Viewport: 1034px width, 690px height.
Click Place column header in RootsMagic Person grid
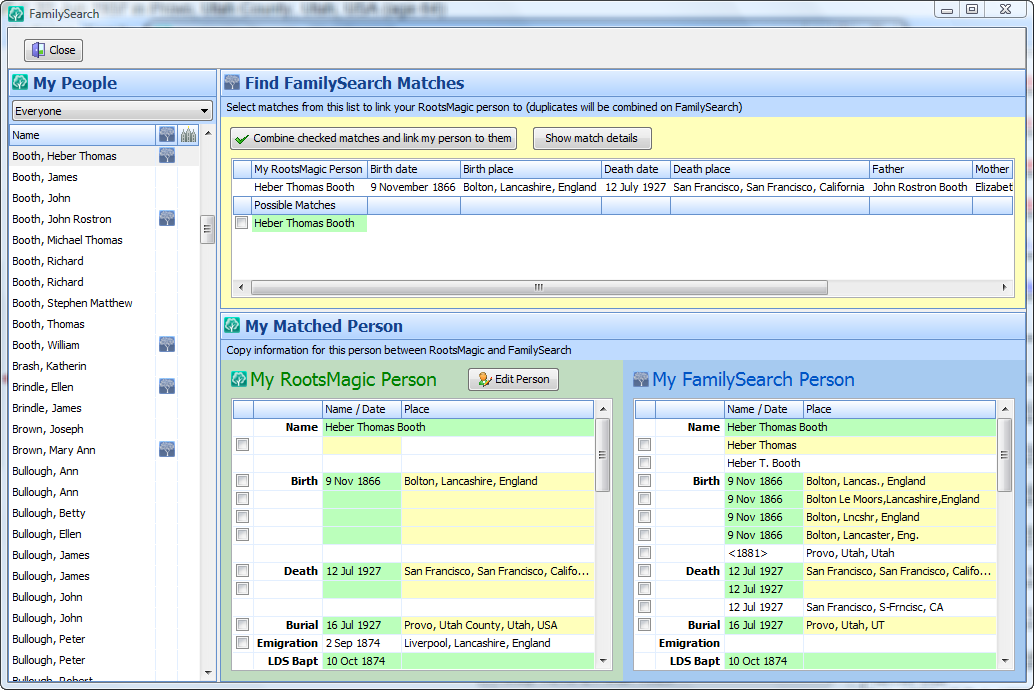pyautogui.click(x=498, y=409)
